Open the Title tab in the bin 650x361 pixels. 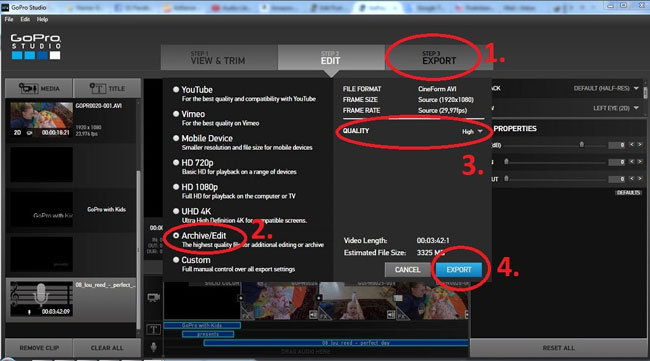pos(107,88)
